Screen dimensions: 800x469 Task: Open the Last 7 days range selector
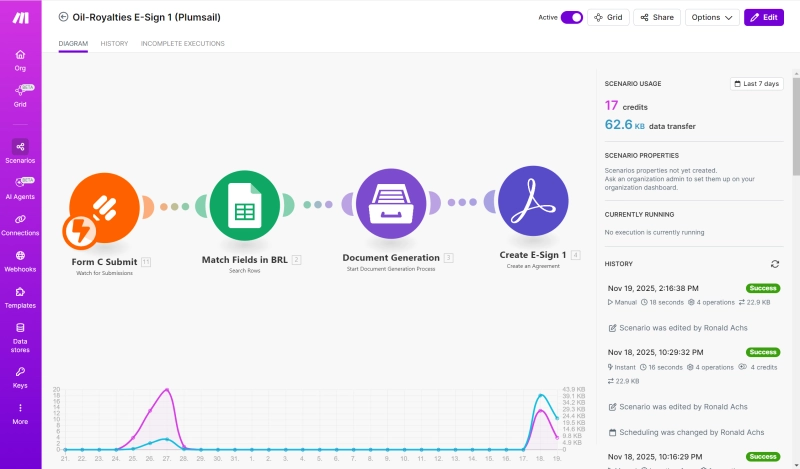757,84
